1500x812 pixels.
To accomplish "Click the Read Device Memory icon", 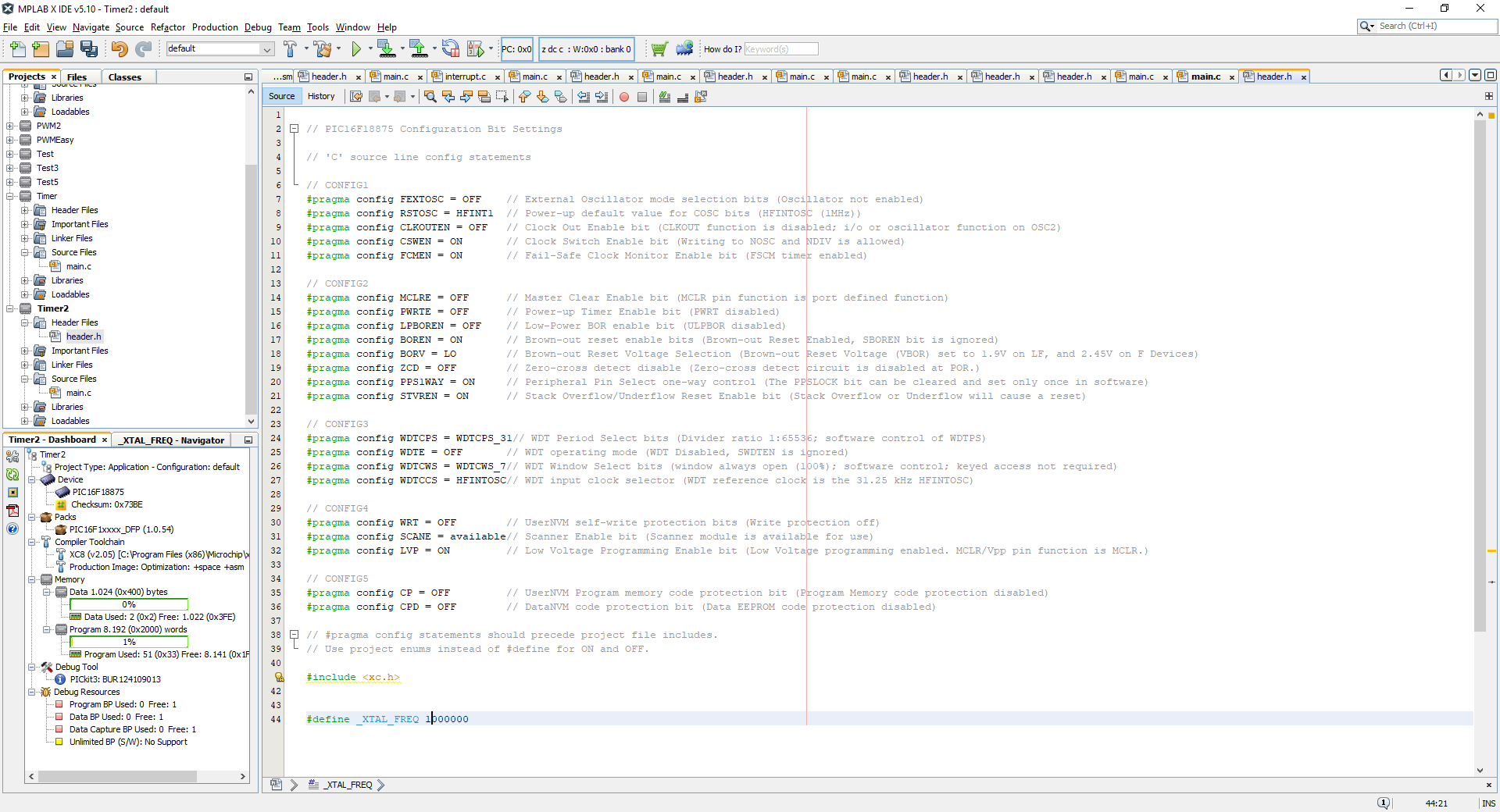I will 419,49.
